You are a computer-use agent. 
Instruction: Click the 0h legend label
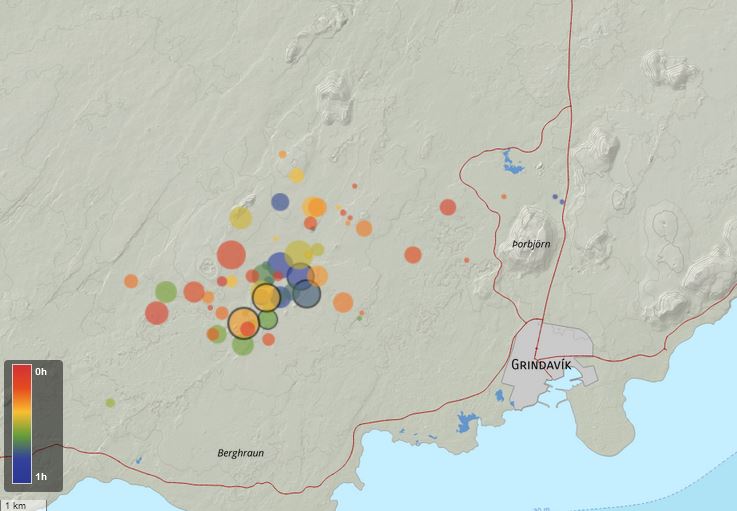point(41,372)
